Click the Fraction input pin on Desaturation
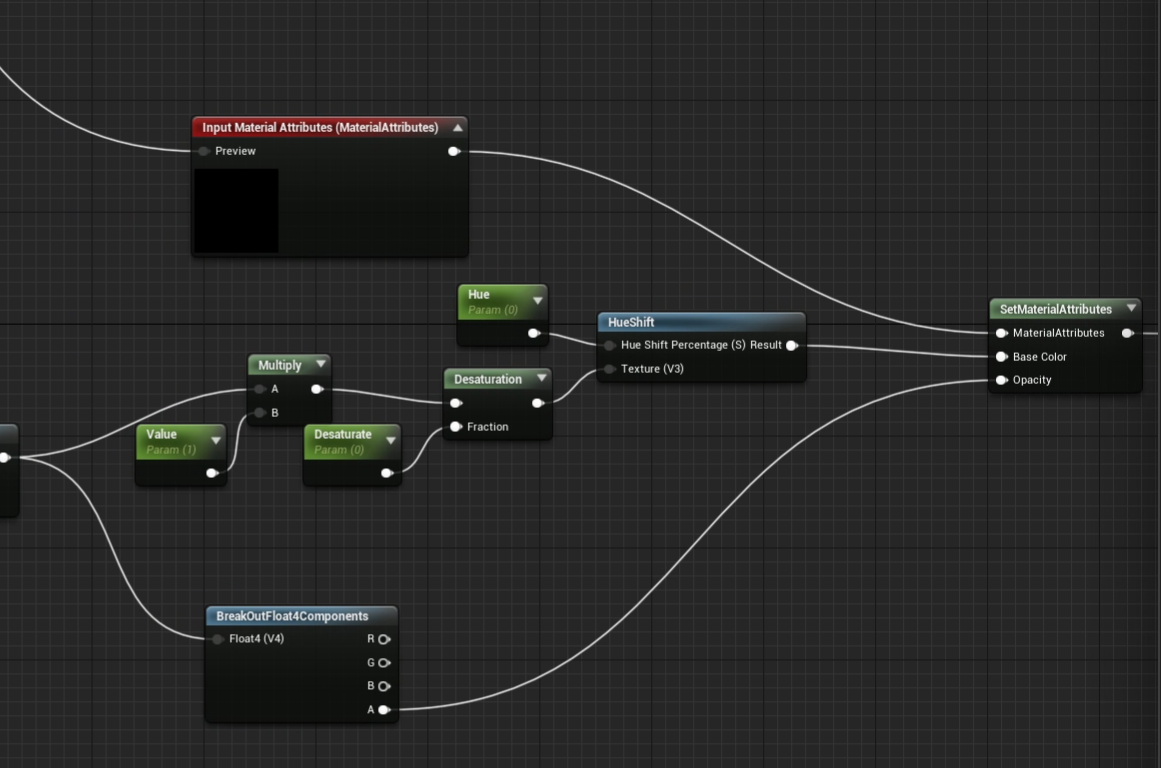Image resolution: width=1161 pixels, height=768 pixels. pyautogui.click(x=456, y=426)
